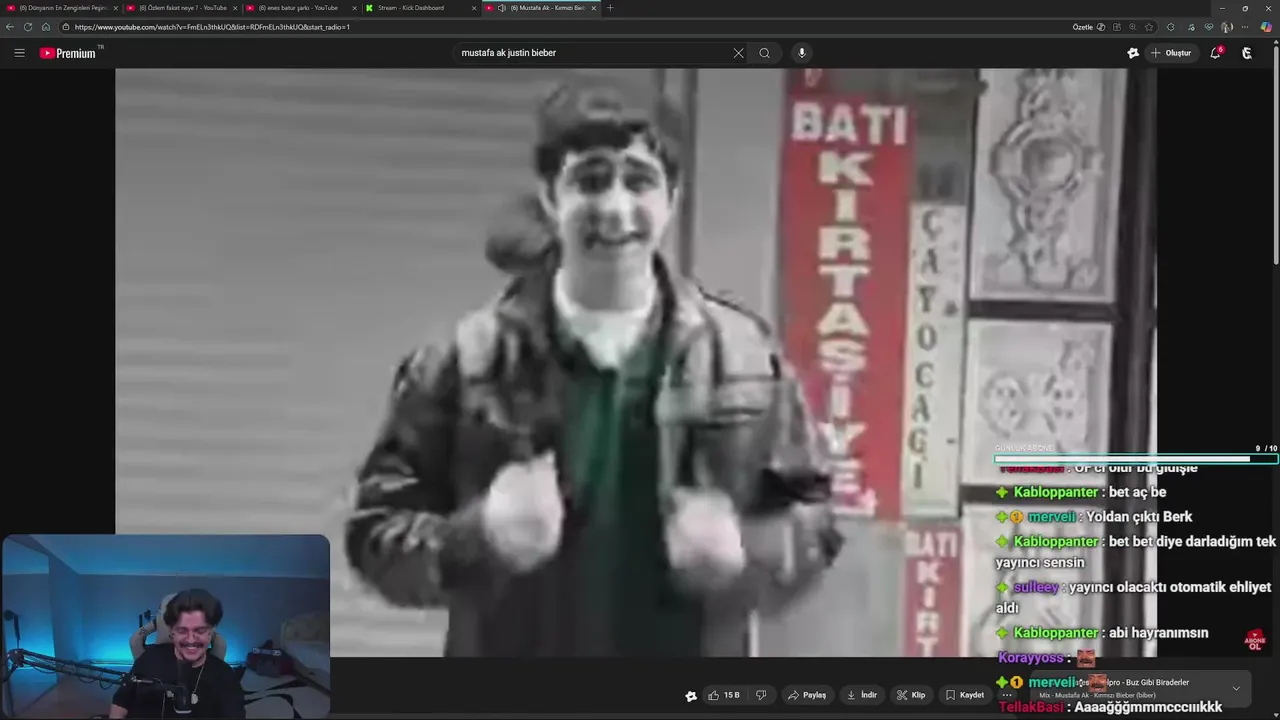Create a clip with Klip

click(911, 695)
